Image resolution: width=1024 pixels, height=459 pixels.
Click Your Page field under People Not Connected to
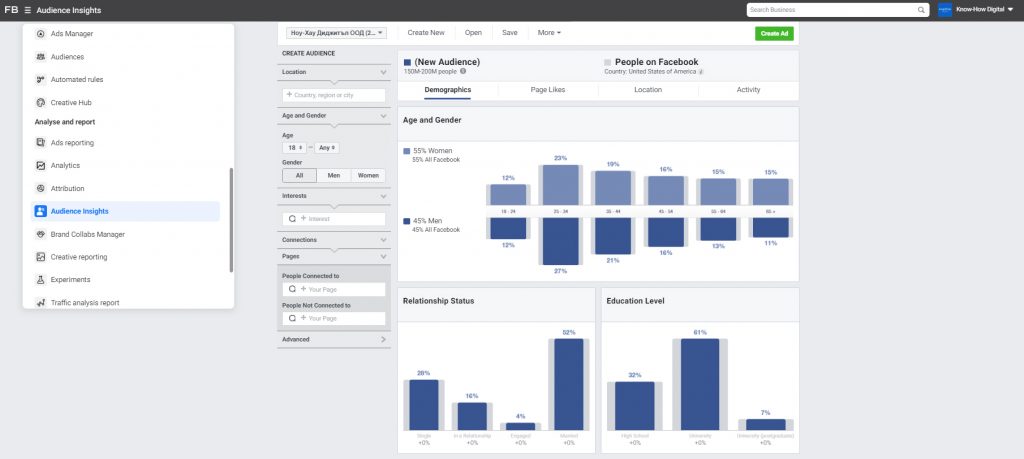(x=334, y=319)
